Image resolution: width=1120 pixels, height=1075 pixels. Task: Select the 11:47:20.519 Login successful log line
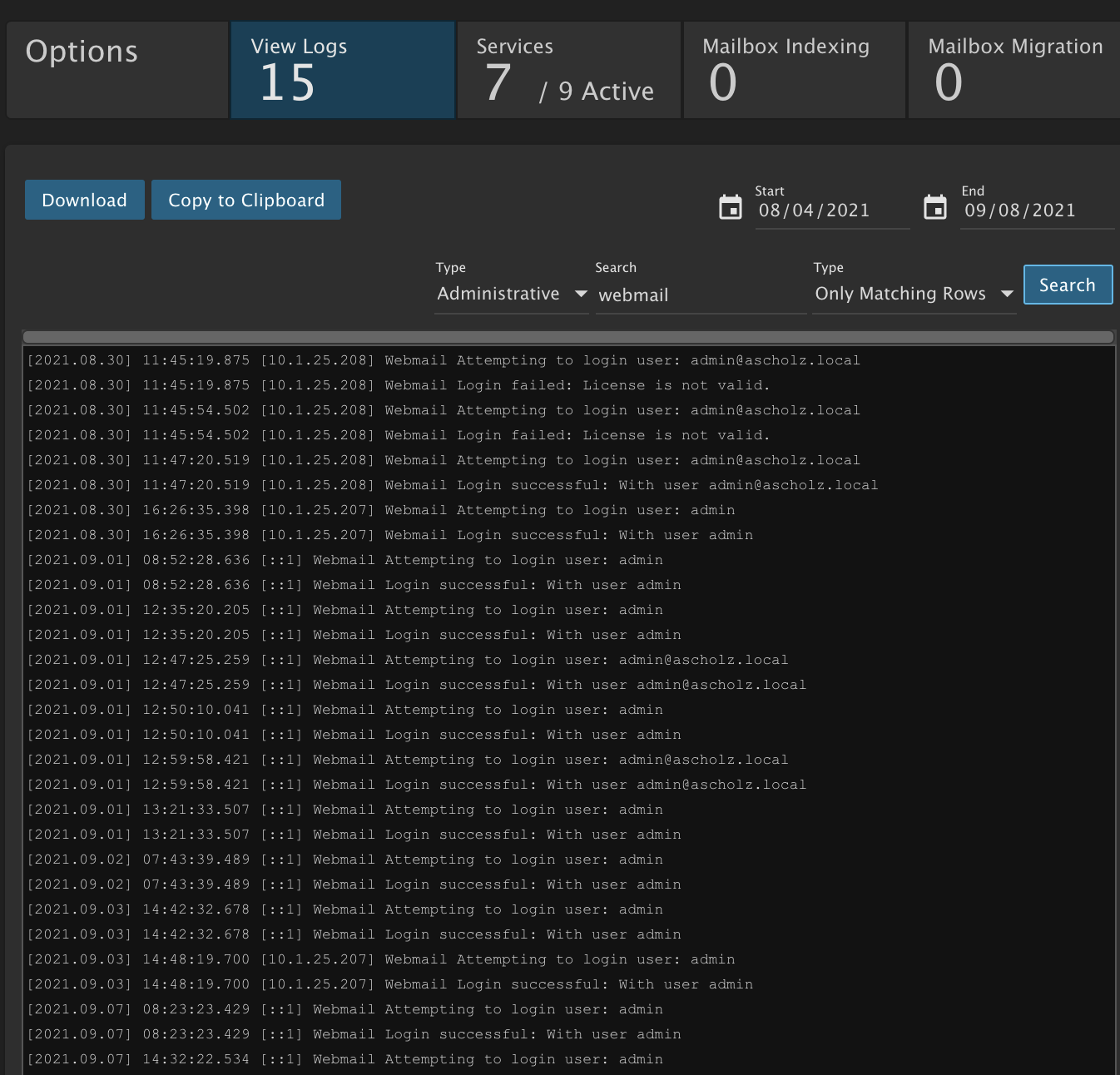click(453, 485)
